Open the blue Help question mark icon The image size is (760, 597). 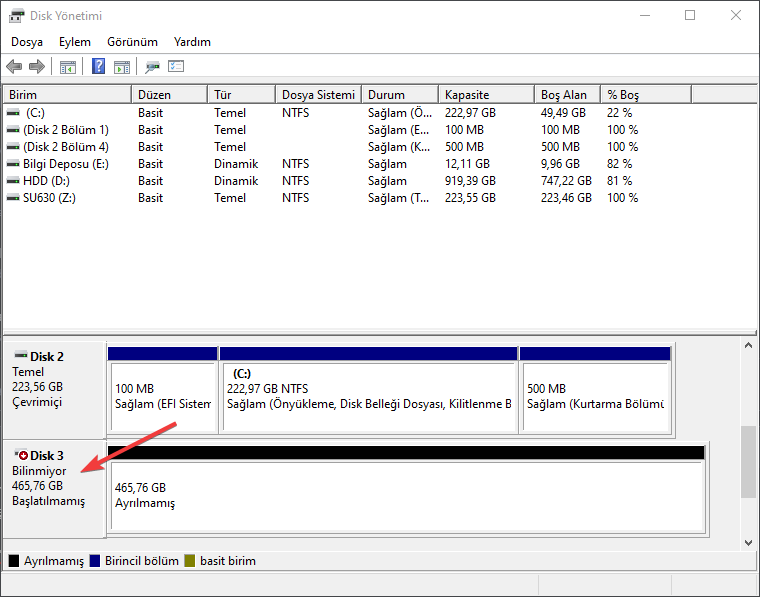point(98,66)
